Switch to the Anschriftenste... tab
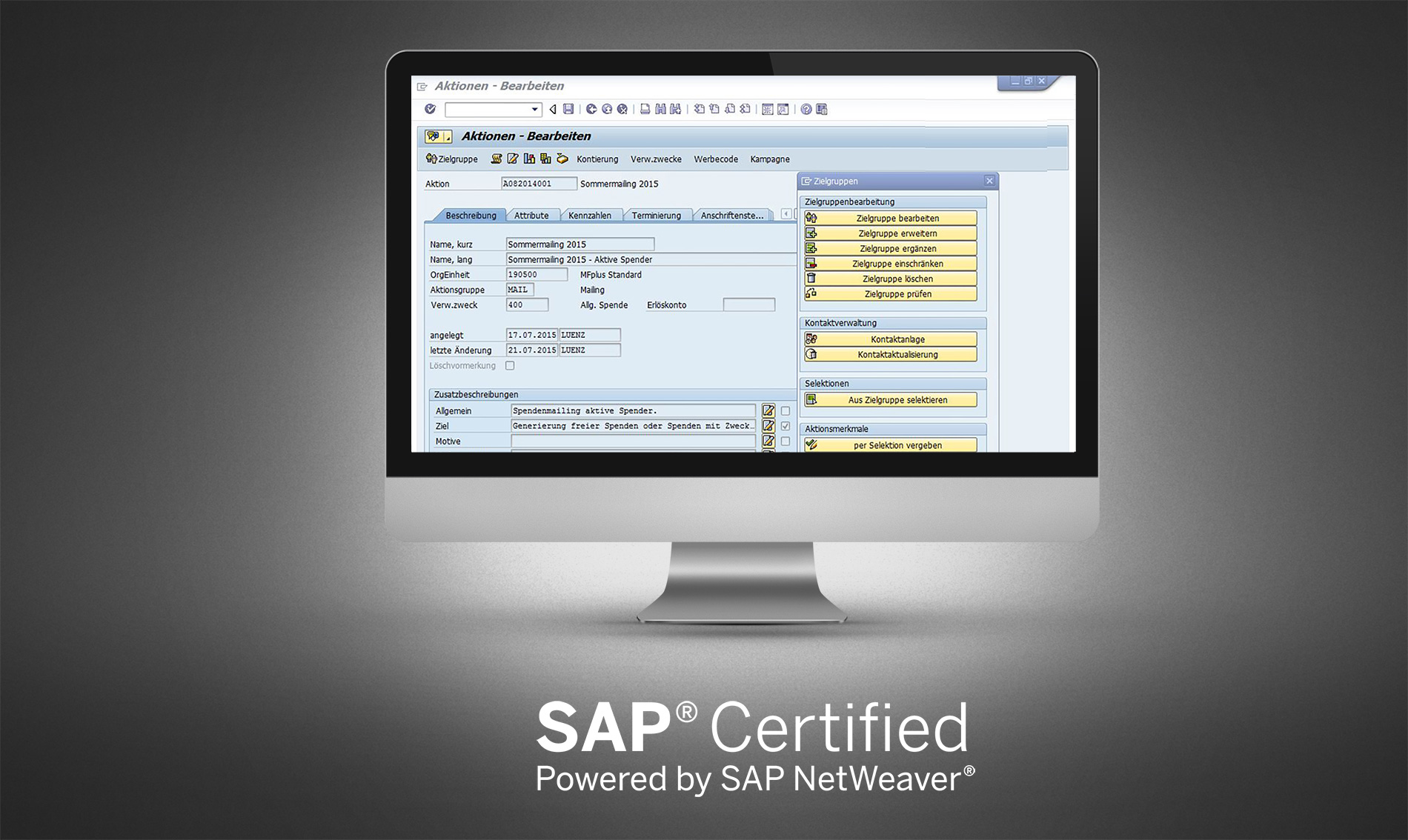 (731, 216)
